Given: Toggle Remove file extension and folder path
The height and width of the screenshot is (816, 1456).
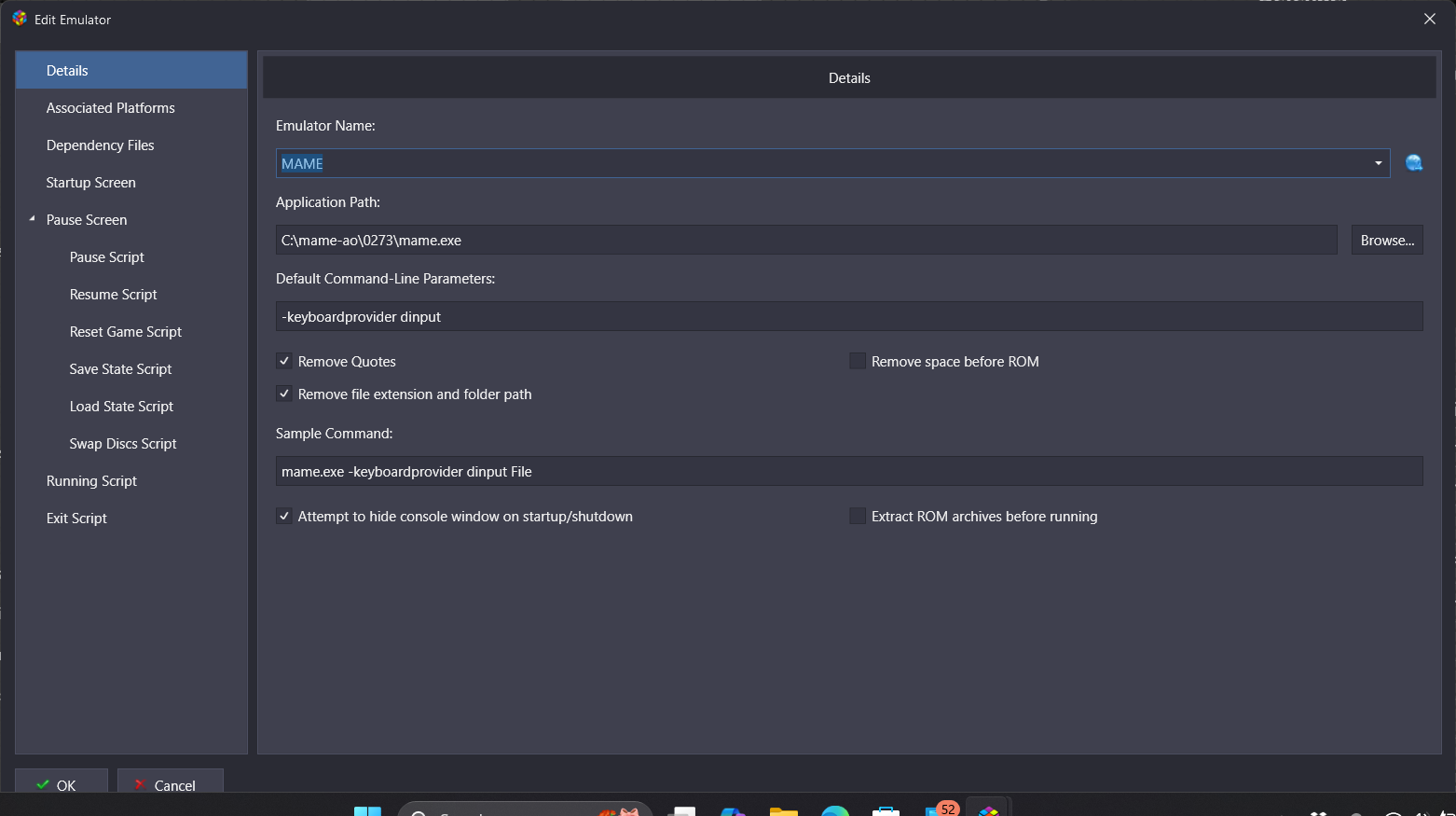Looking at the screenshot, I should [284, 394].
